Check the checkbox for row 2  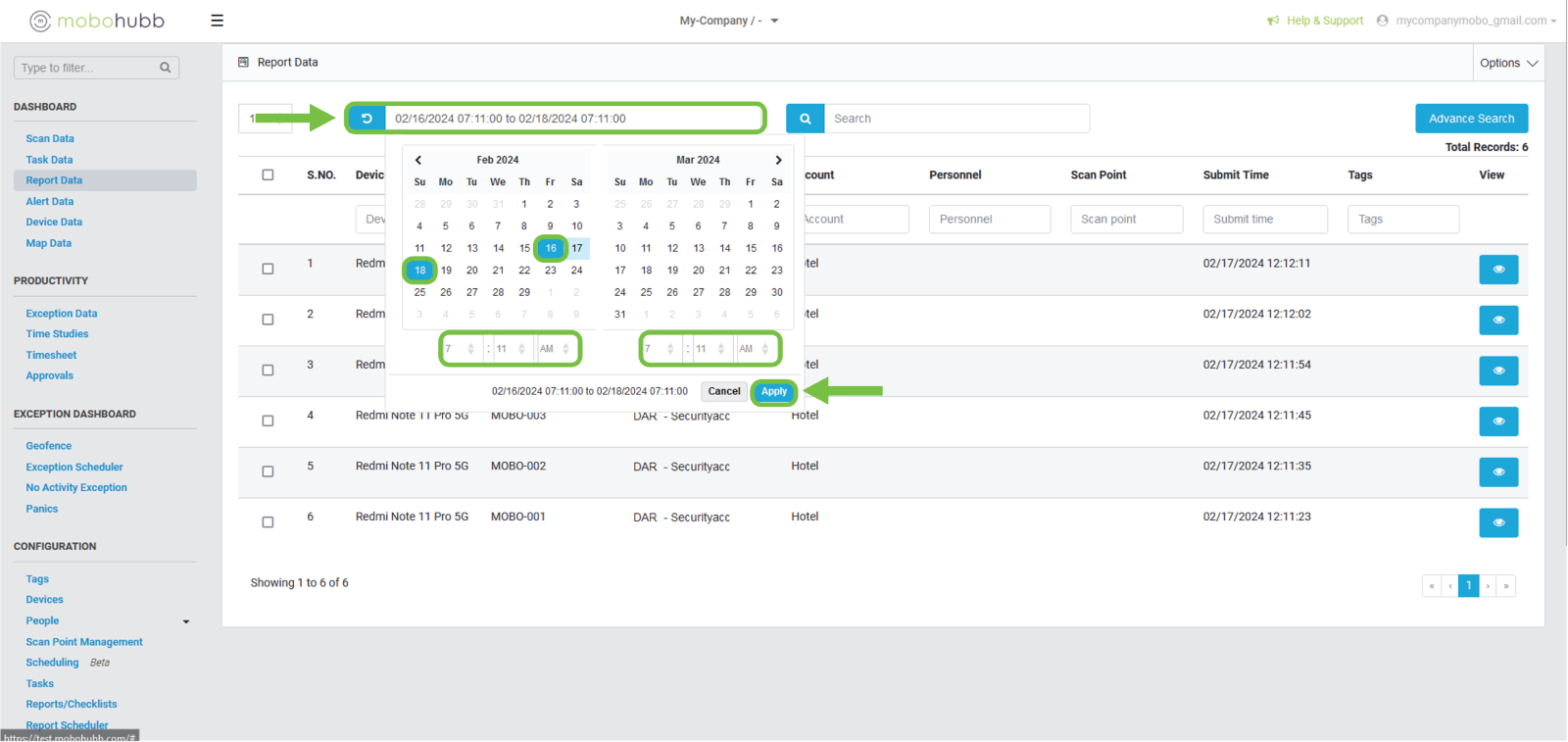(268, 320)
